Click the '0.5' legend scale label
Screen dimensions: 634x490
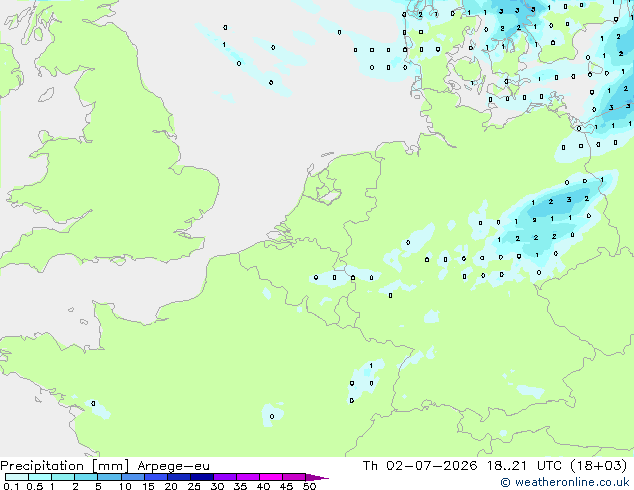tap(35, 486)
